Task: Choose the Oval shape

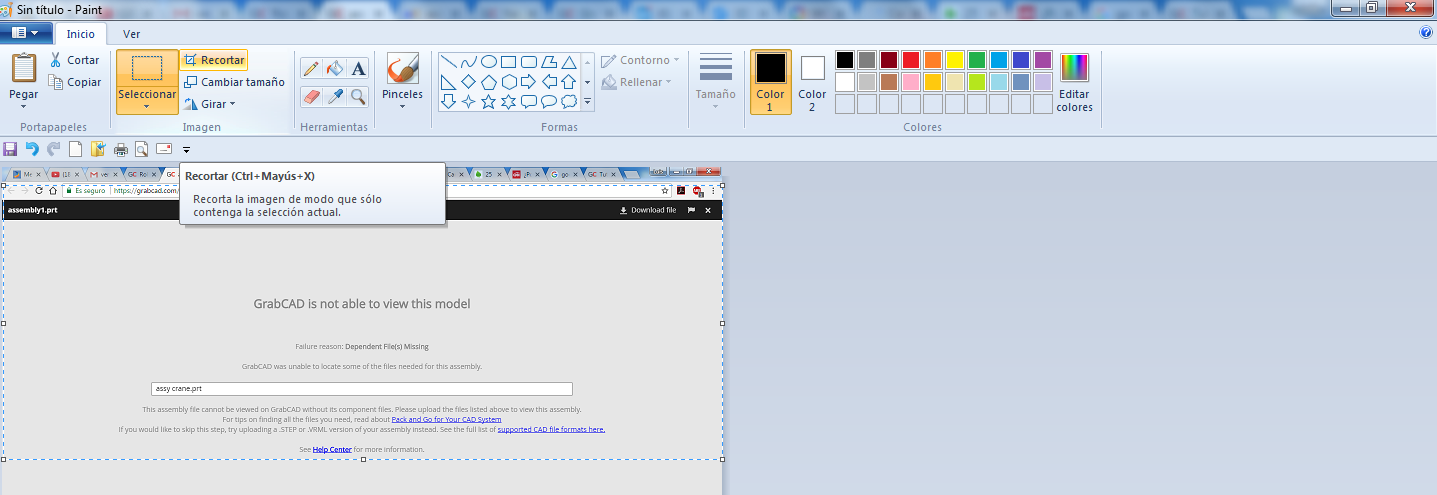Action: click(489, 62)
